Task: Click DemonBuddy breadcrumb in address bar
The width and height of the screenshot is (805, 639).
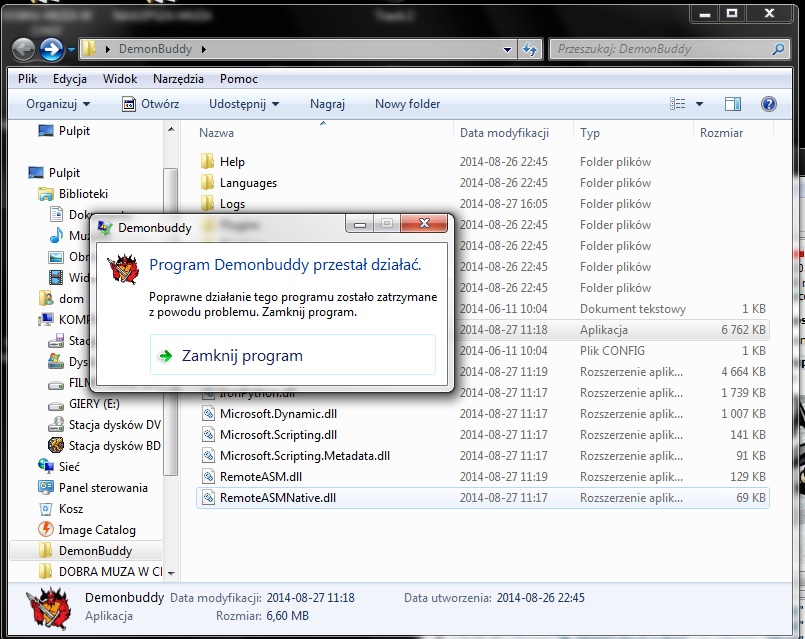Action: tap(155, 49)
